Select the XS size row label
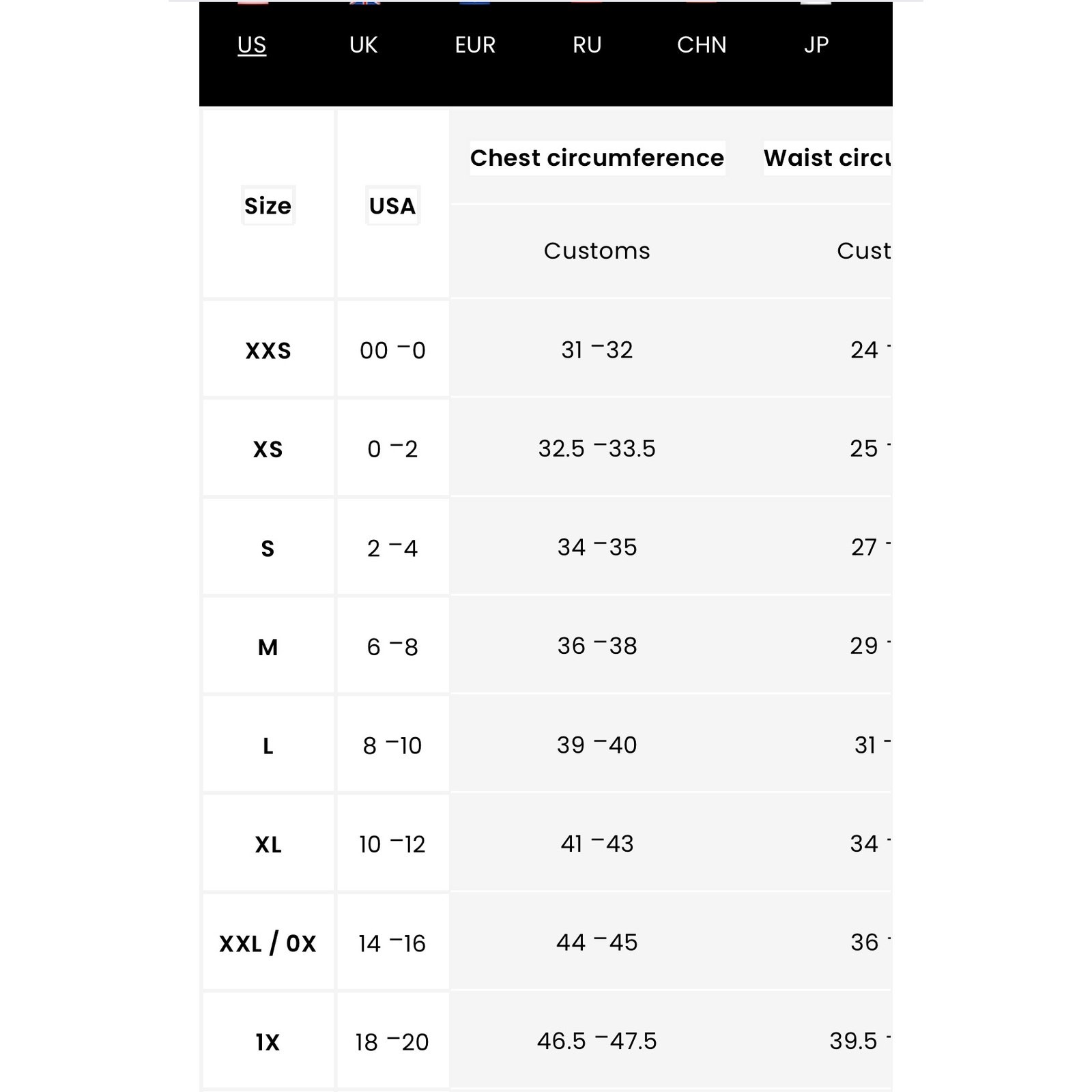The height and width of the screenshot is (1092, 1092). [x=268, y=449]
